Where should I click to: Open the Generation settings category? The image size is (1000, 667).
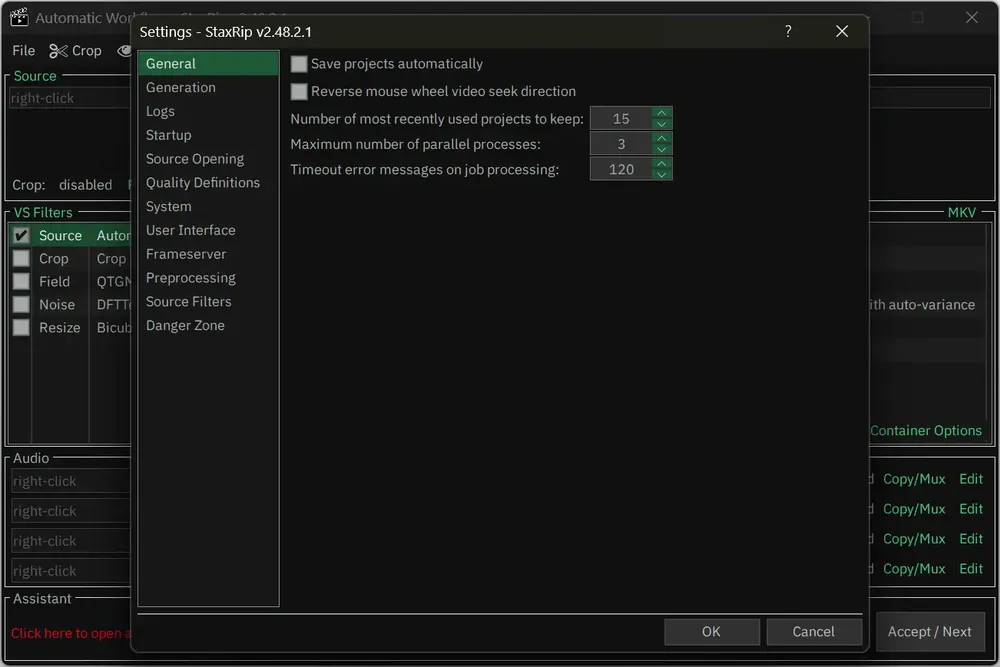(209, 87)
